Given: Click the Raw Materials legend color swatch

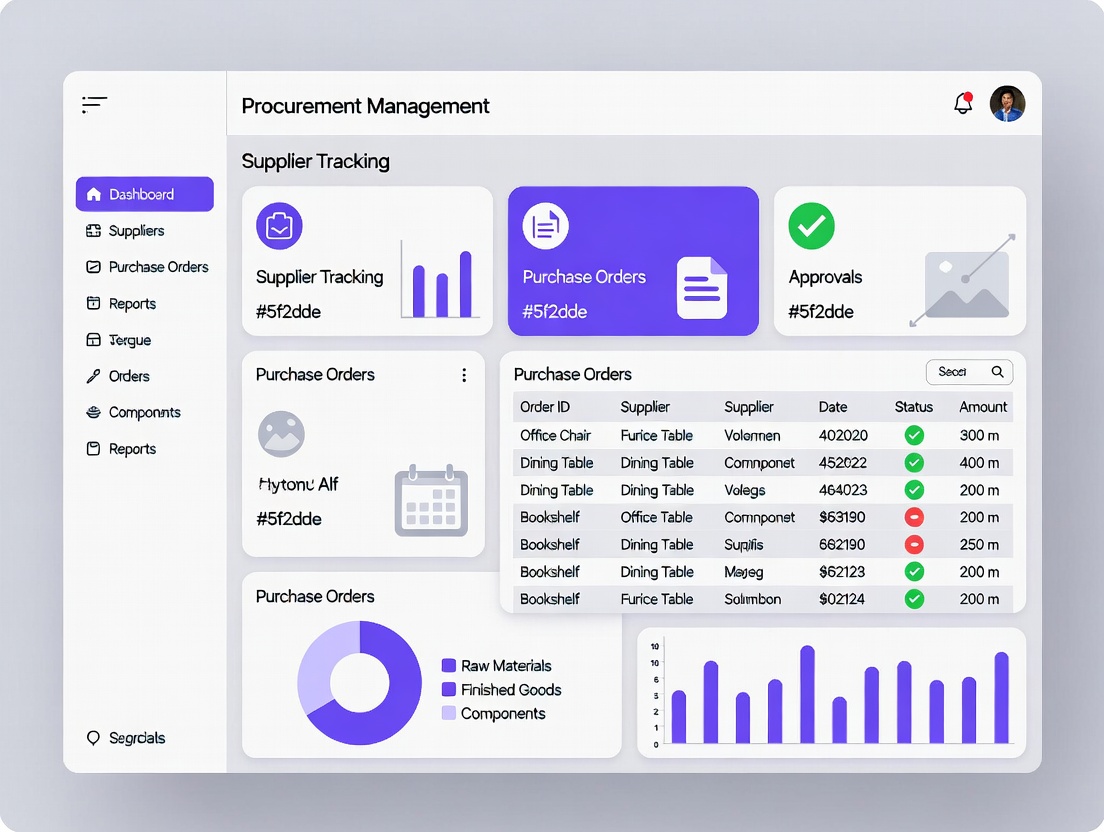Looking at the screenshot, I should coord(449,666).
